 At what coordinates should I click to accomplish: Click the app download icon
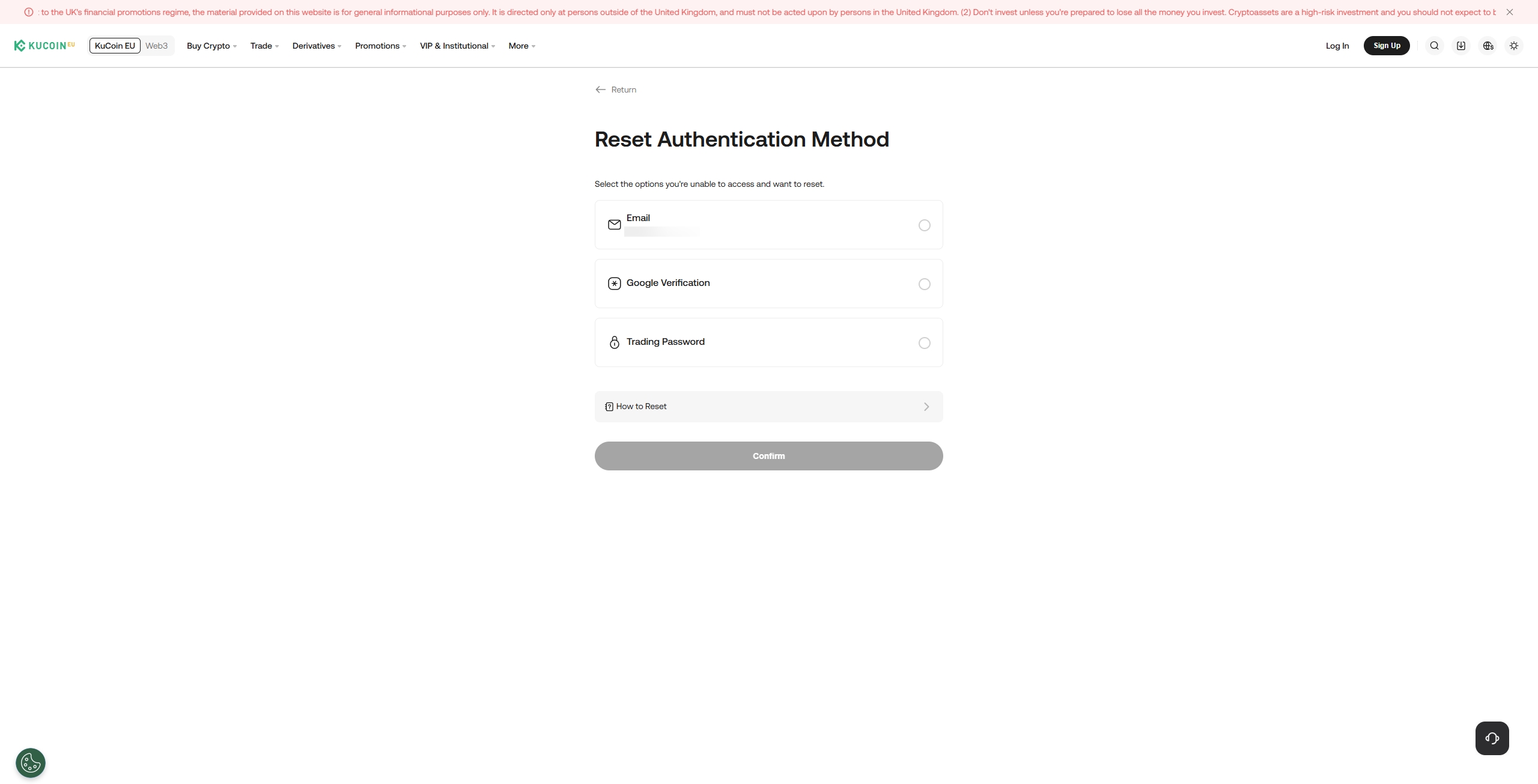[x=1461, y=46]
